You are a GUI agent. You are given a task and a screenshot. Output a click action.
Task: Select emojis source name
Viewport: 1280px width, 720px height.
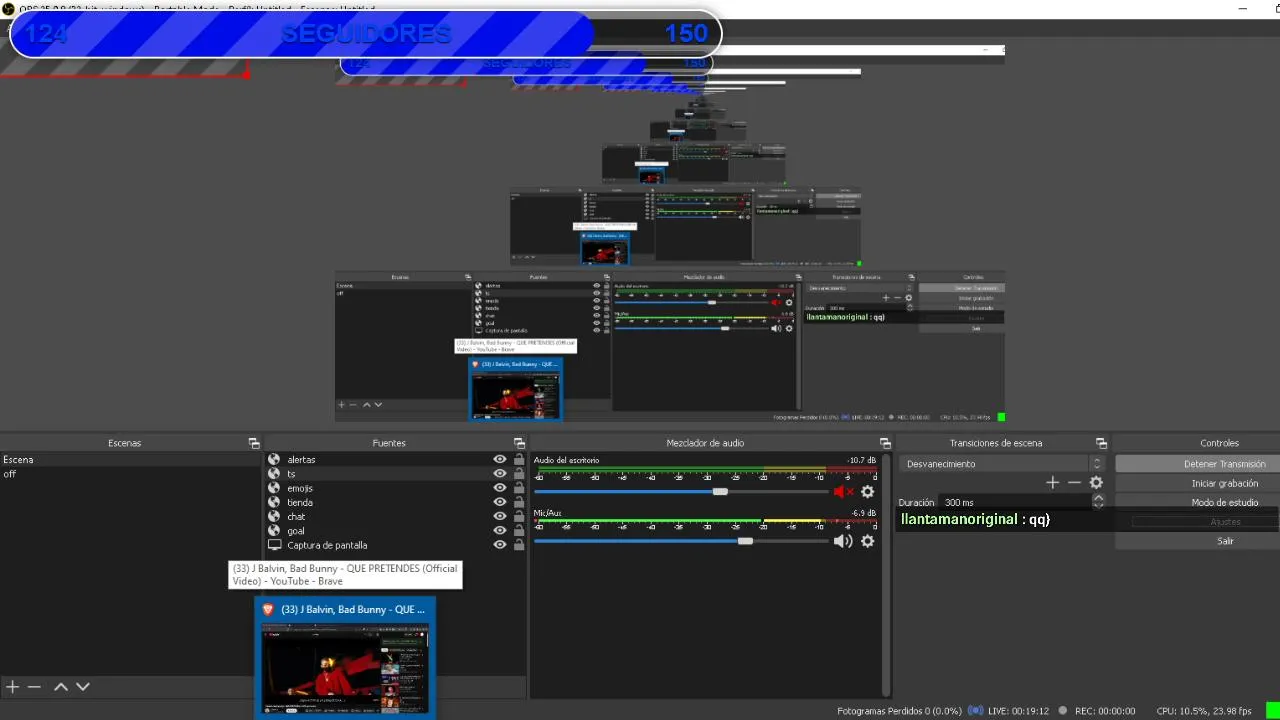300,488
